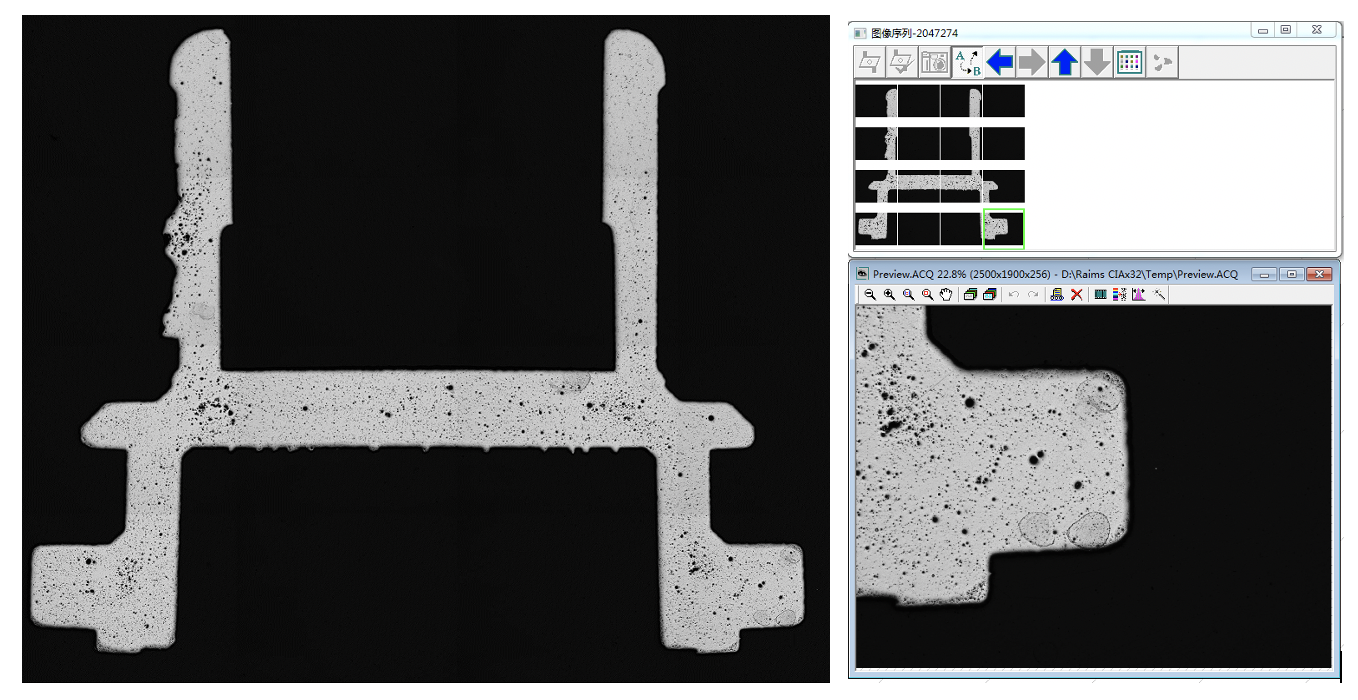The height and width of the screenshot is (700, 1358).
Task: Click the gray right arrow button
Action: pos(1031,62)
